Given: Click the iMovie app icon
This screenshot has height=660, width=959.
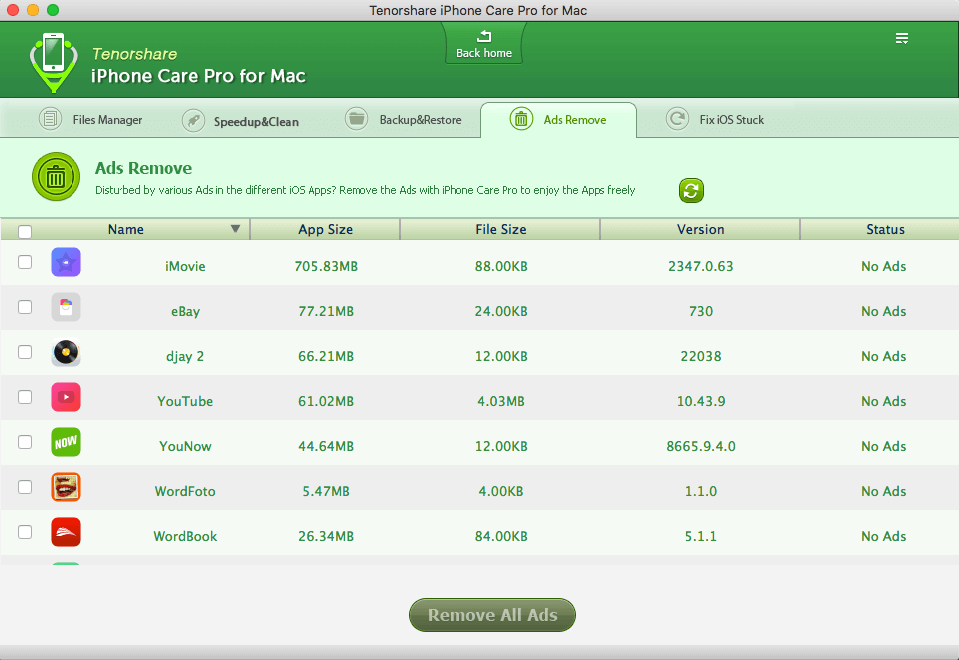Looking at the screenshot, I should click(x=66, y=262).
